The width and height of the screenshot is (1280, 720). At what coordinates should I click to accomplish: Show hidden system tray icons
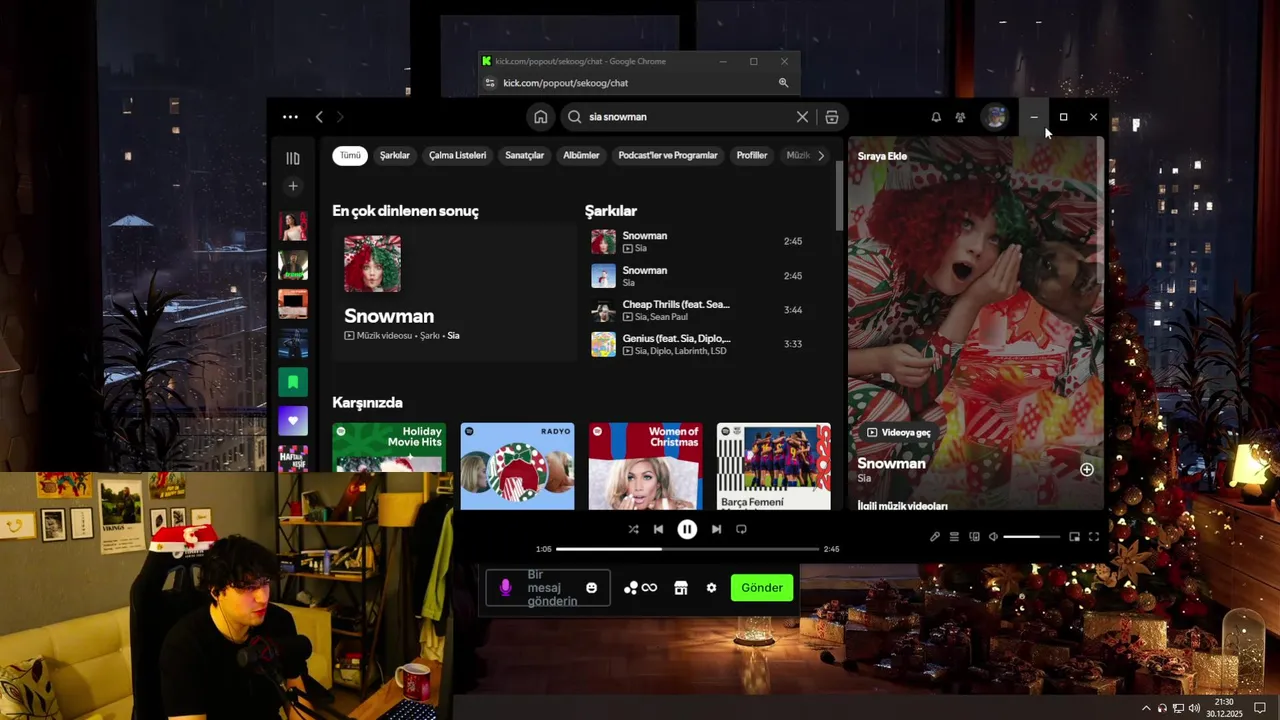pyautogui.click(x=1146, y=708)
